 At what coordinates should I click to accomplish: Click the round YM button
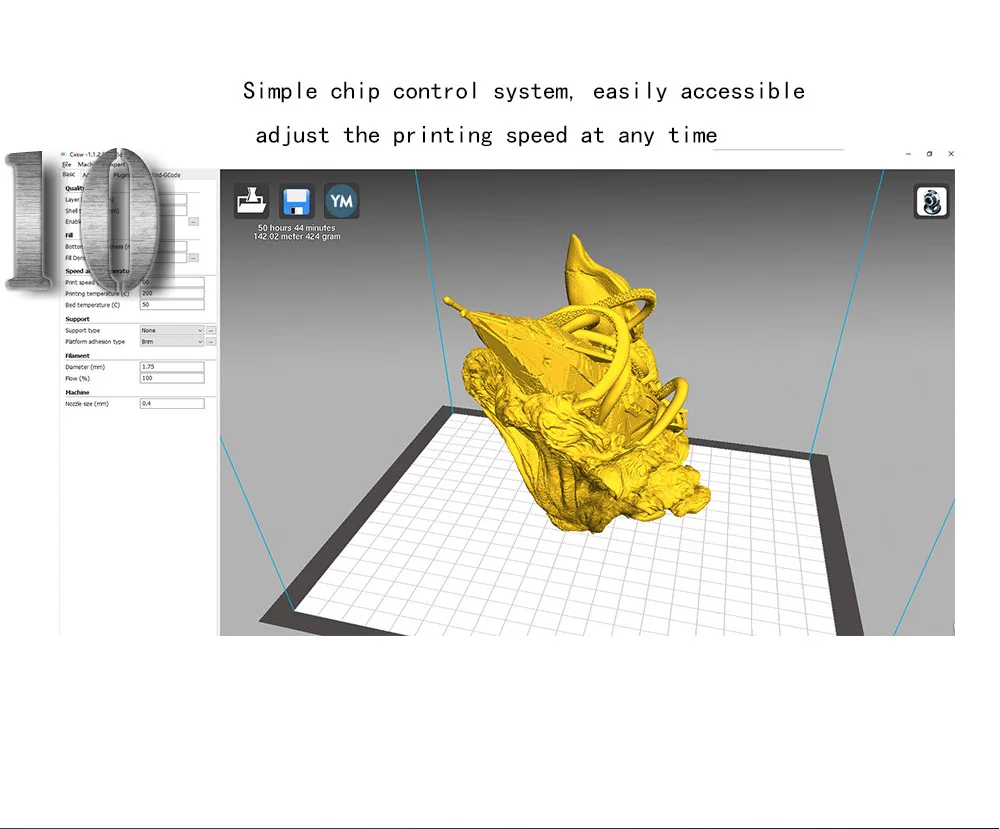pos(342,201)
